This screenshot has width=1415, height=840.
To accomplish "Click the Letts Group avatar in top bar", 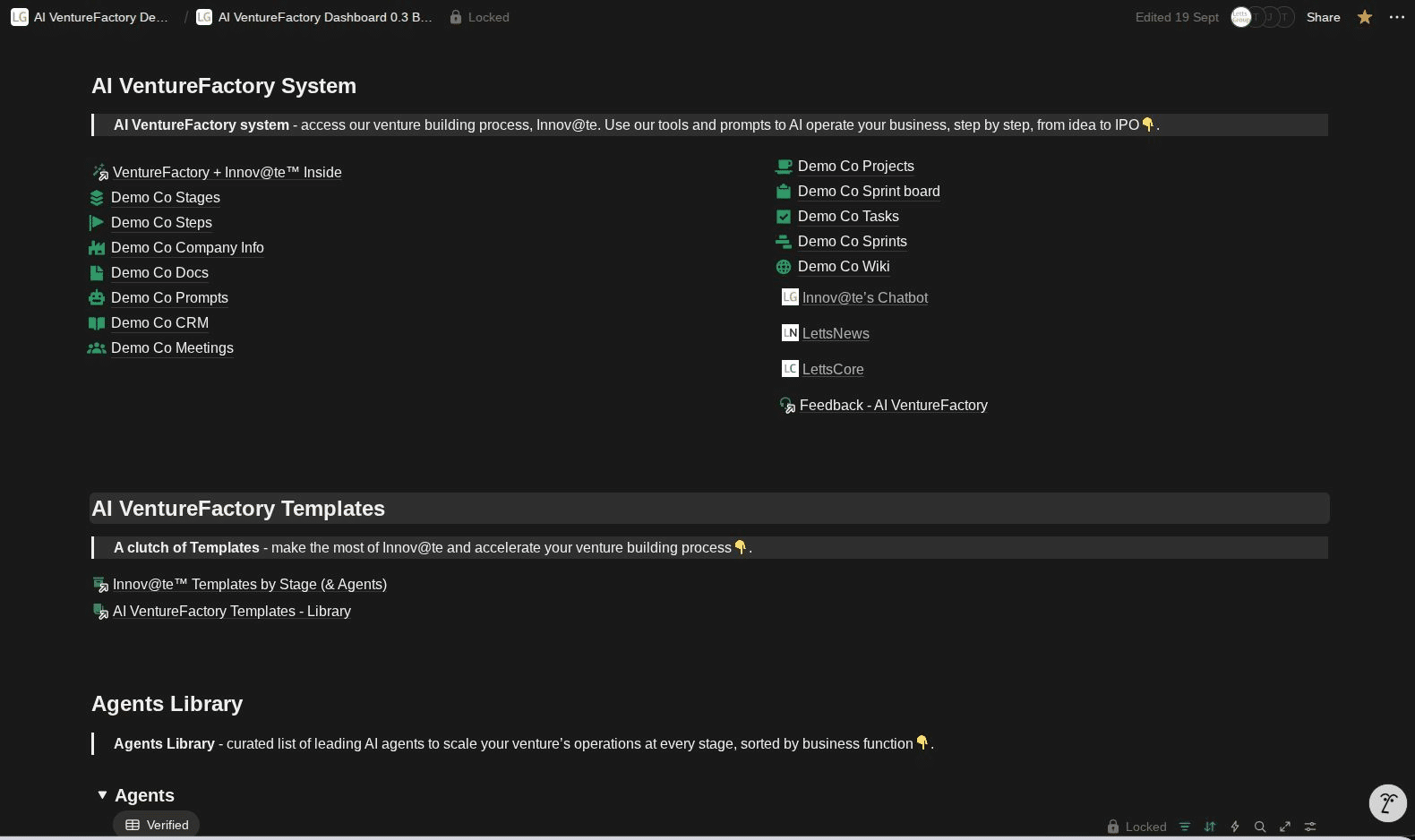I will [x=1240, y=17].
